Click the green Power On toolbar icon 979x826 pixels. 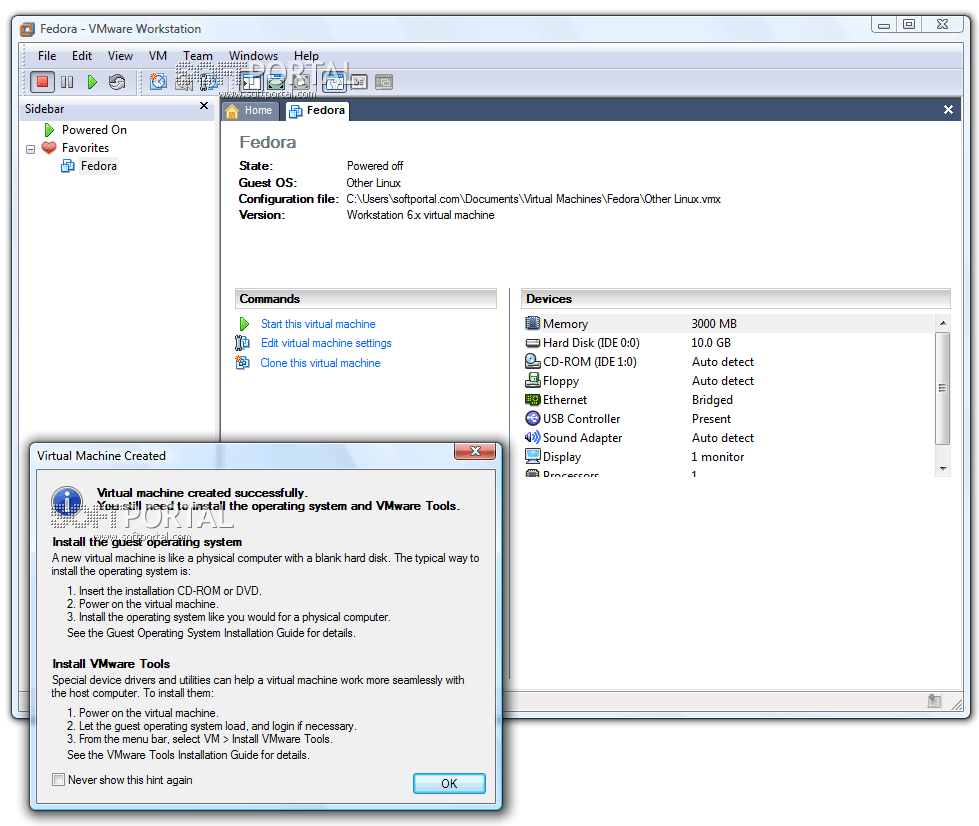[92, 82]
